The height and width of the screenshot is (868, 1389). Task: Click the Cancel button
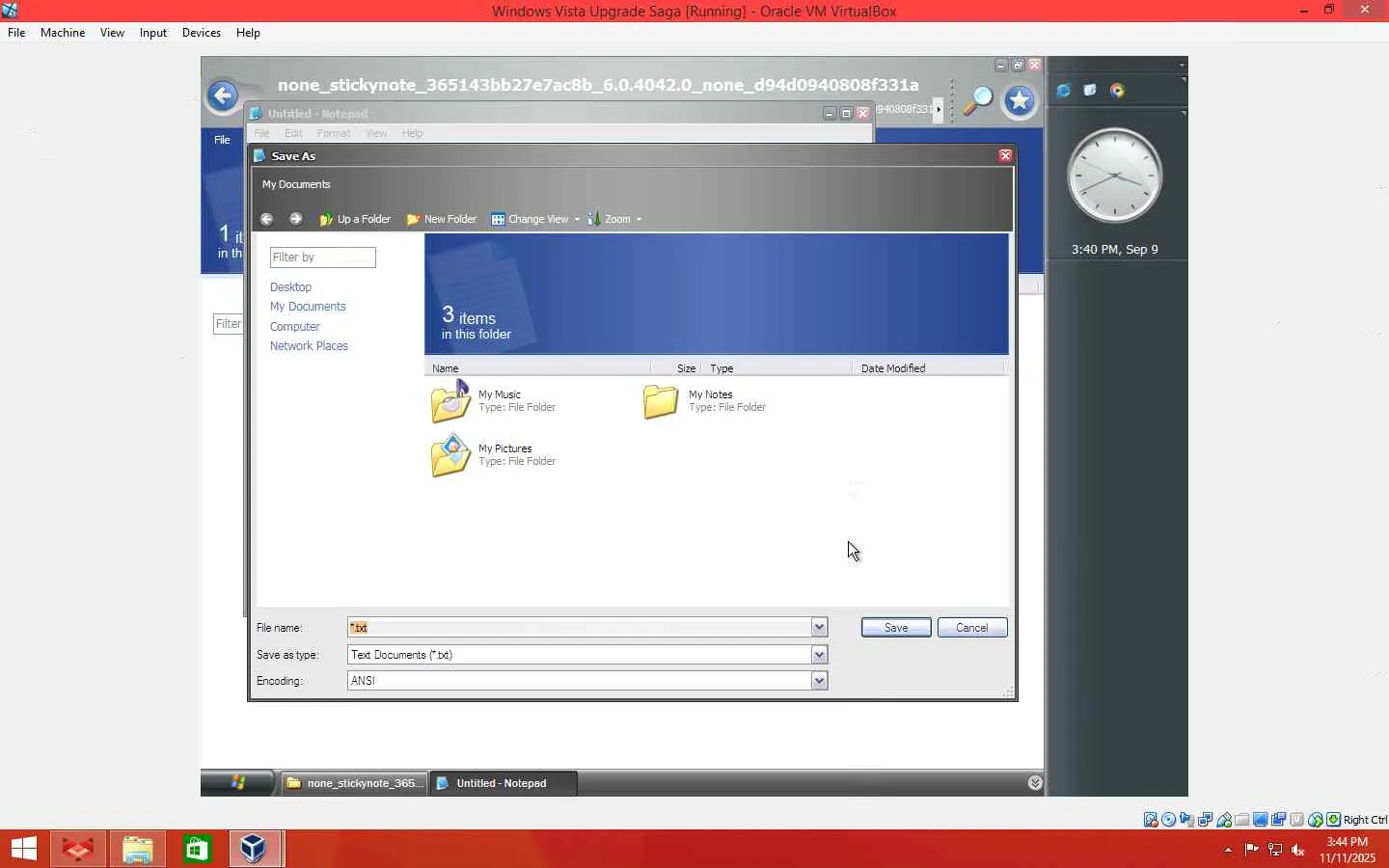pyautogui.click(x=972, y=628)
